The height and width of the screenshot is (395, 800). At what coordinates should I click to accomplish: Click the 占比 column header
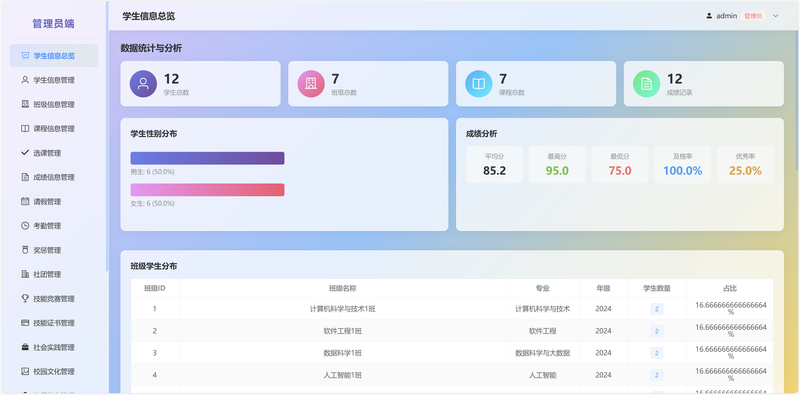[x=730, y=288]
